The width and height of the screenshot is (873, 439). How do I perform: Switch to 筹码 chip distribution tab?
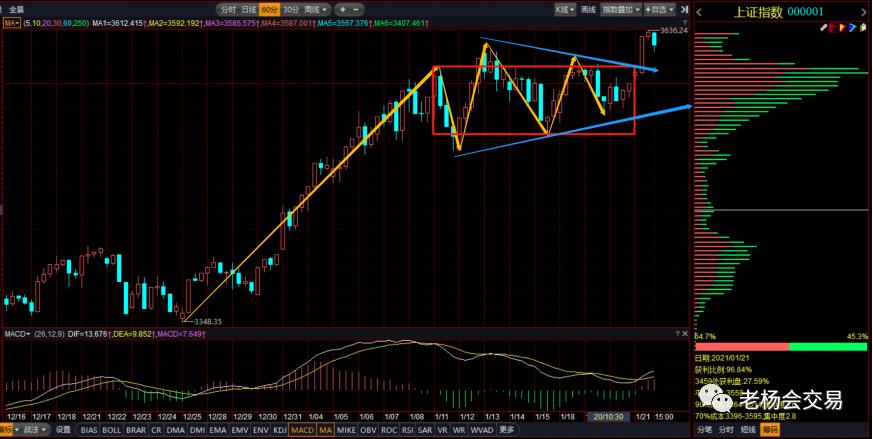pos(770,430)
